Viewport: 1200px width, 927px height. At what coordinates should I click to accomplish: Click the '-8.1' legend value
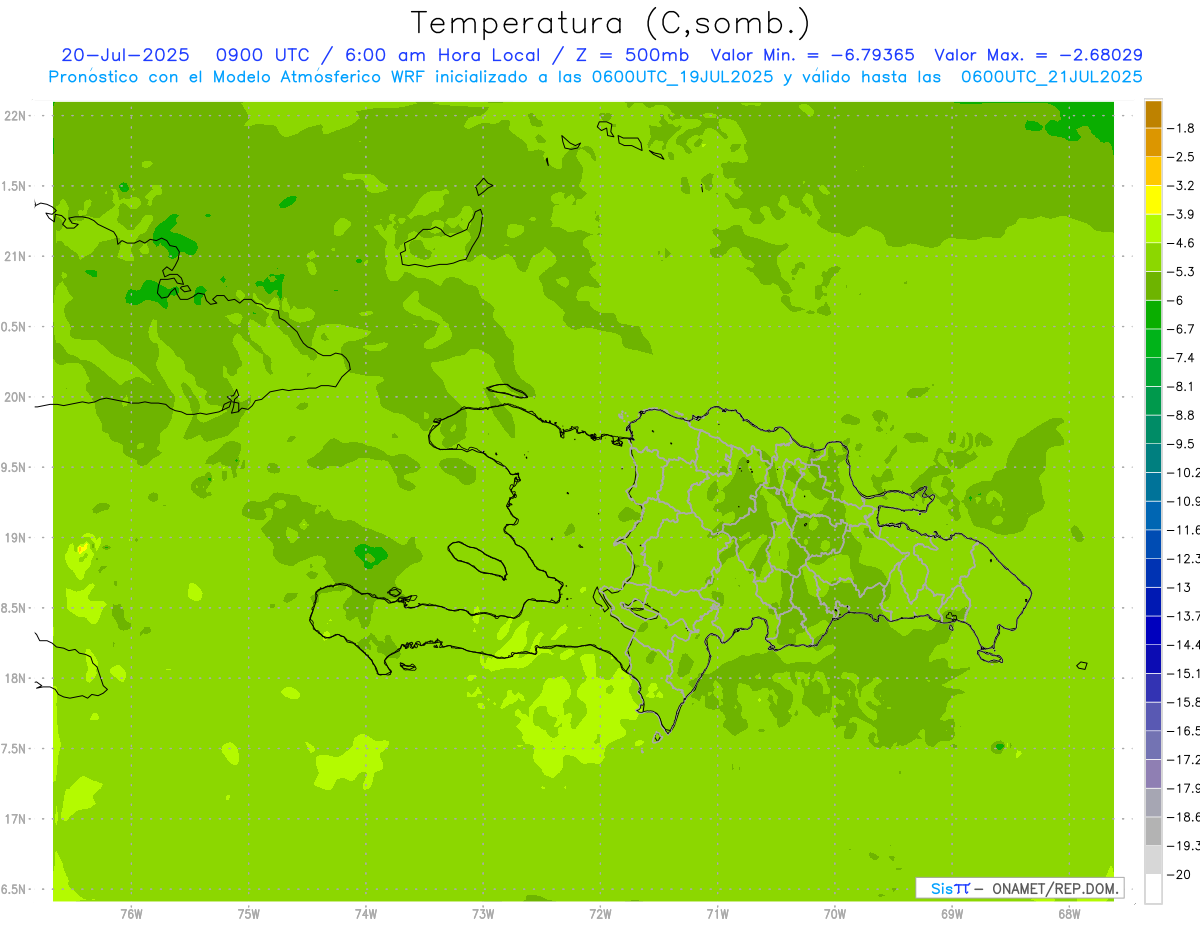1182,386
